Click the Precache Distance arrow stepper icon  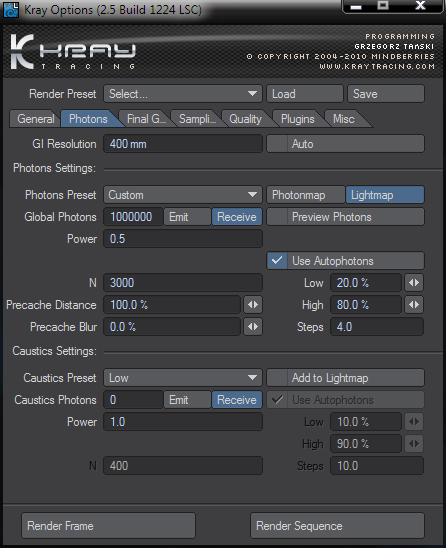[253, 304]
